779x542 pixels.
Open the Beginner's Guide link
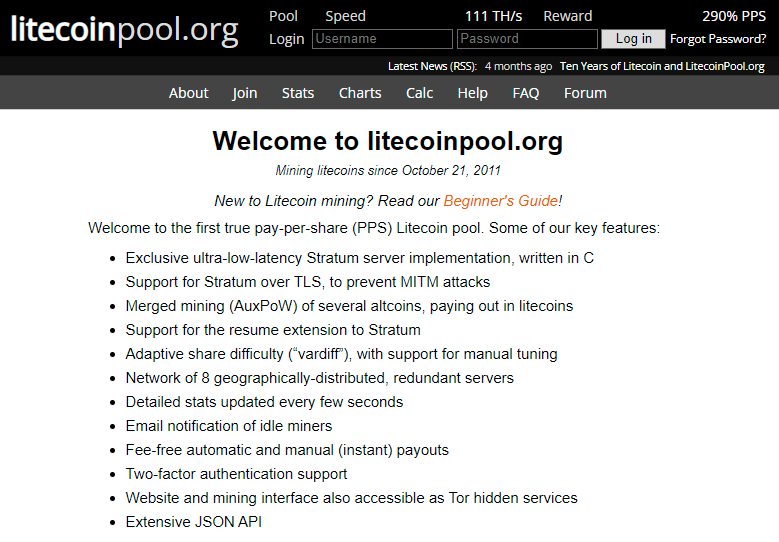tap(501, 201)
